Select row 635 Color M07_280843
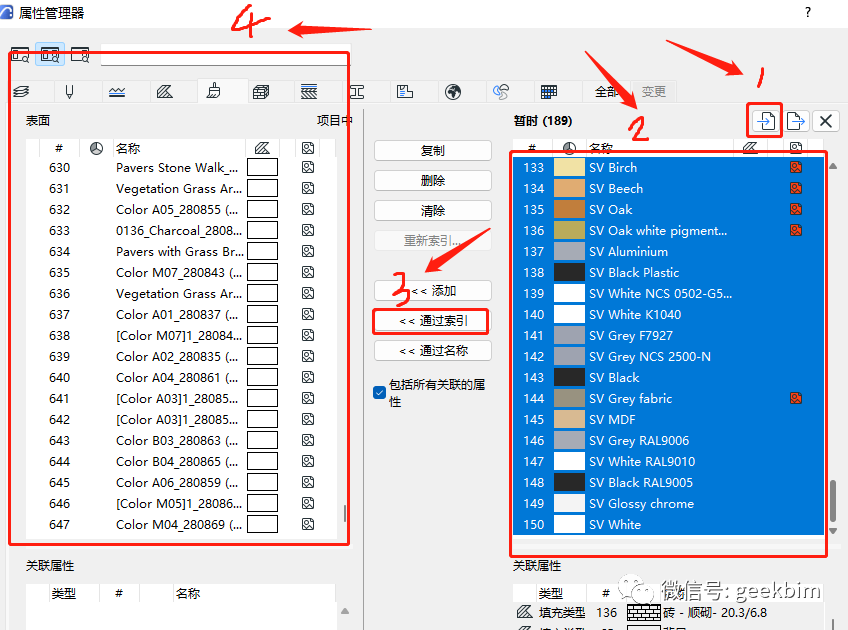 pos(181,273)
